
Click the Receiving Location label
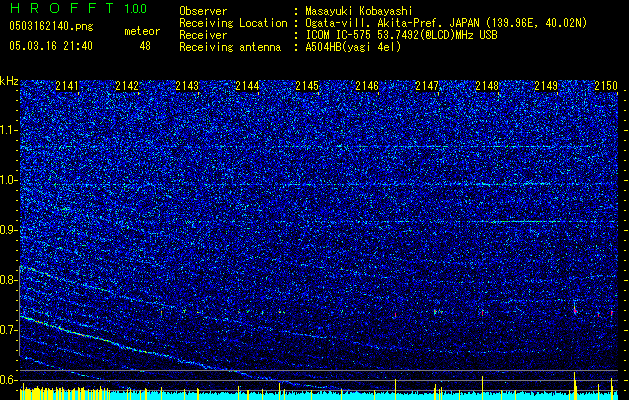(233, 23)
